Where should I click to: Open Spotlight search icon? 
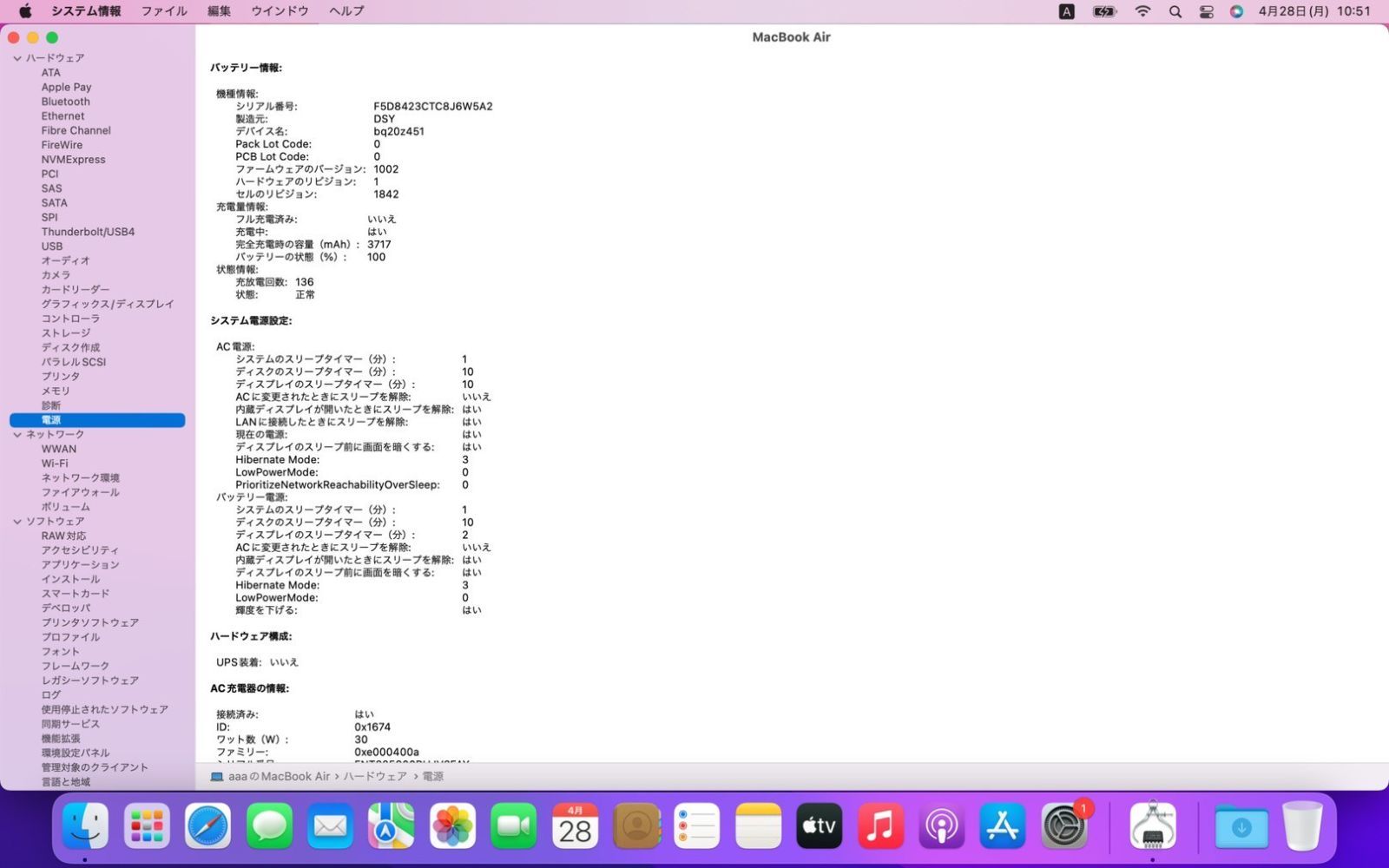1175,11
